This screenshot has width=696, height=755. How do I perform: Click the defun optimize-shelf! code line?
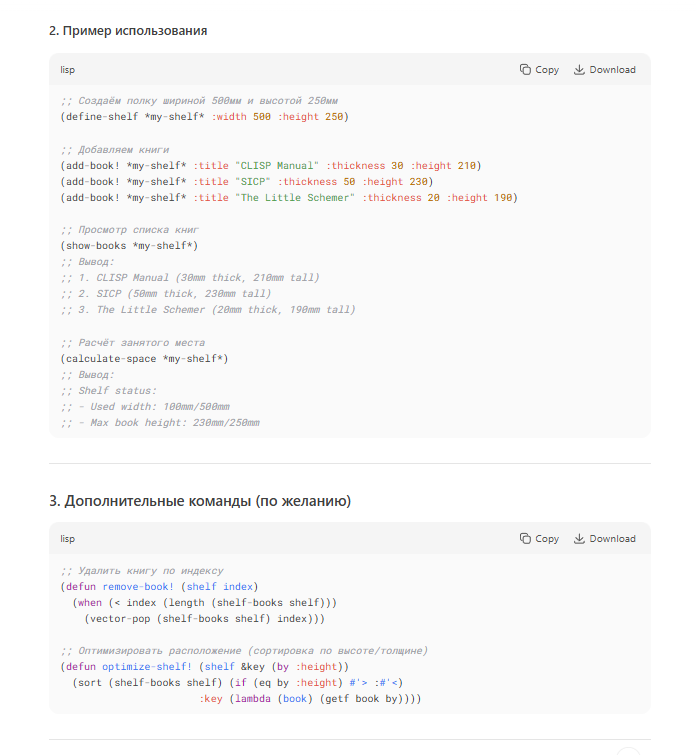coord(204,666)
